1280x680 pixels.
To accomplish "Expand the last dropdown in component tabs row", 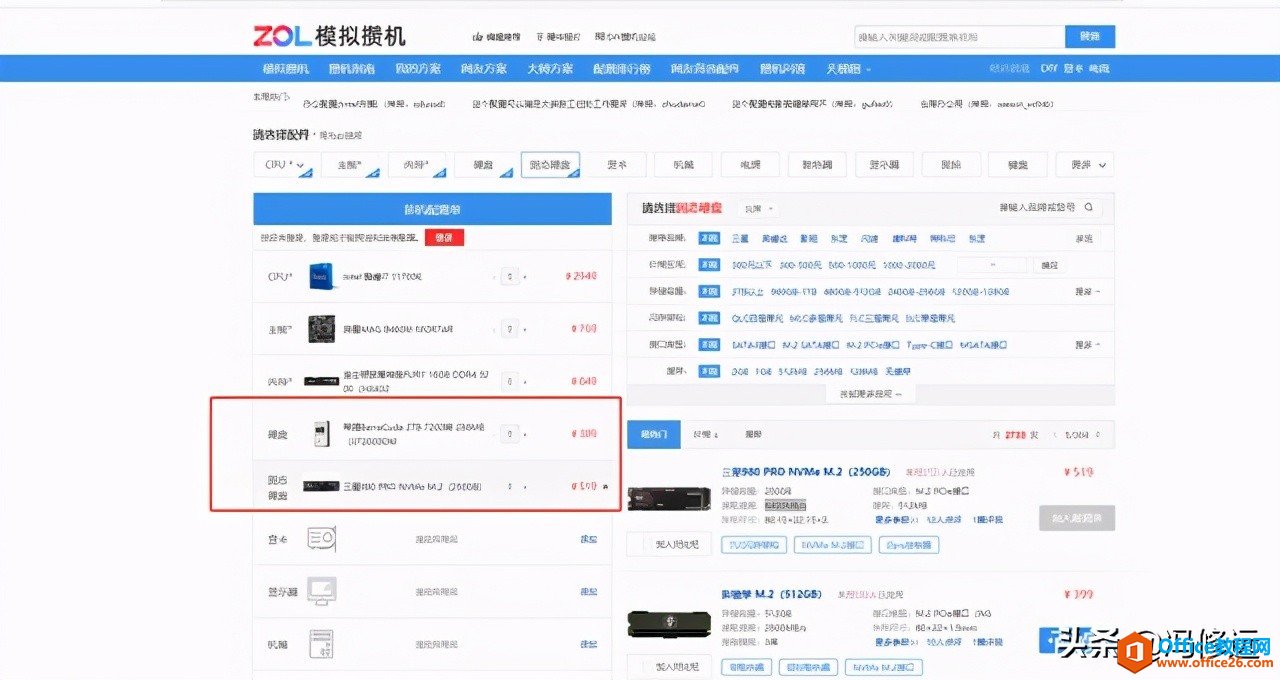I will click(x=1103, y=165).
